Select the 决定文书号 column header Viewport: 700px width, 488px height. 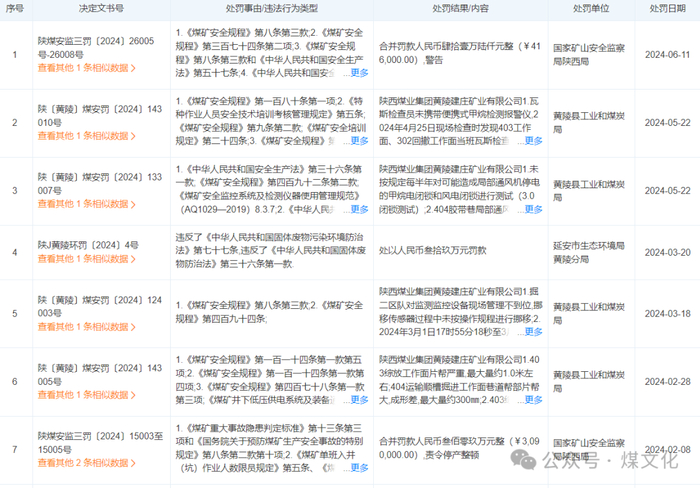101,8
